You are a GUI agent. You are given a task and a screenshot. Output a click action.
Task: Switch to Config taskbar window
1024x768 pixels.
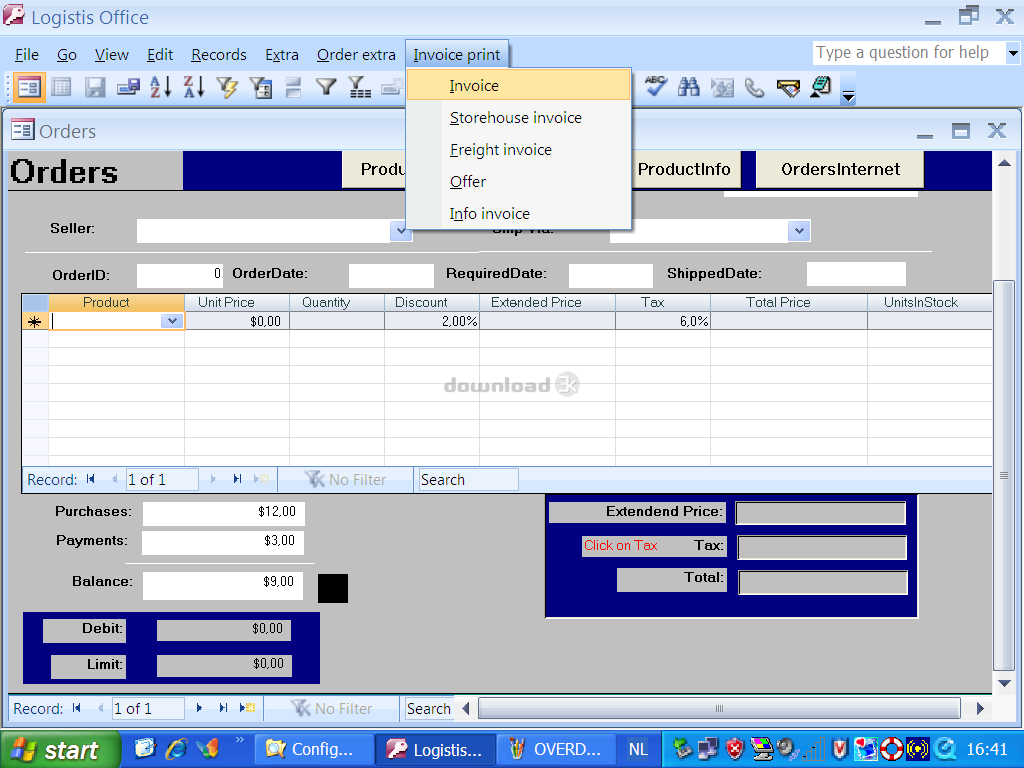pos(313,749)
